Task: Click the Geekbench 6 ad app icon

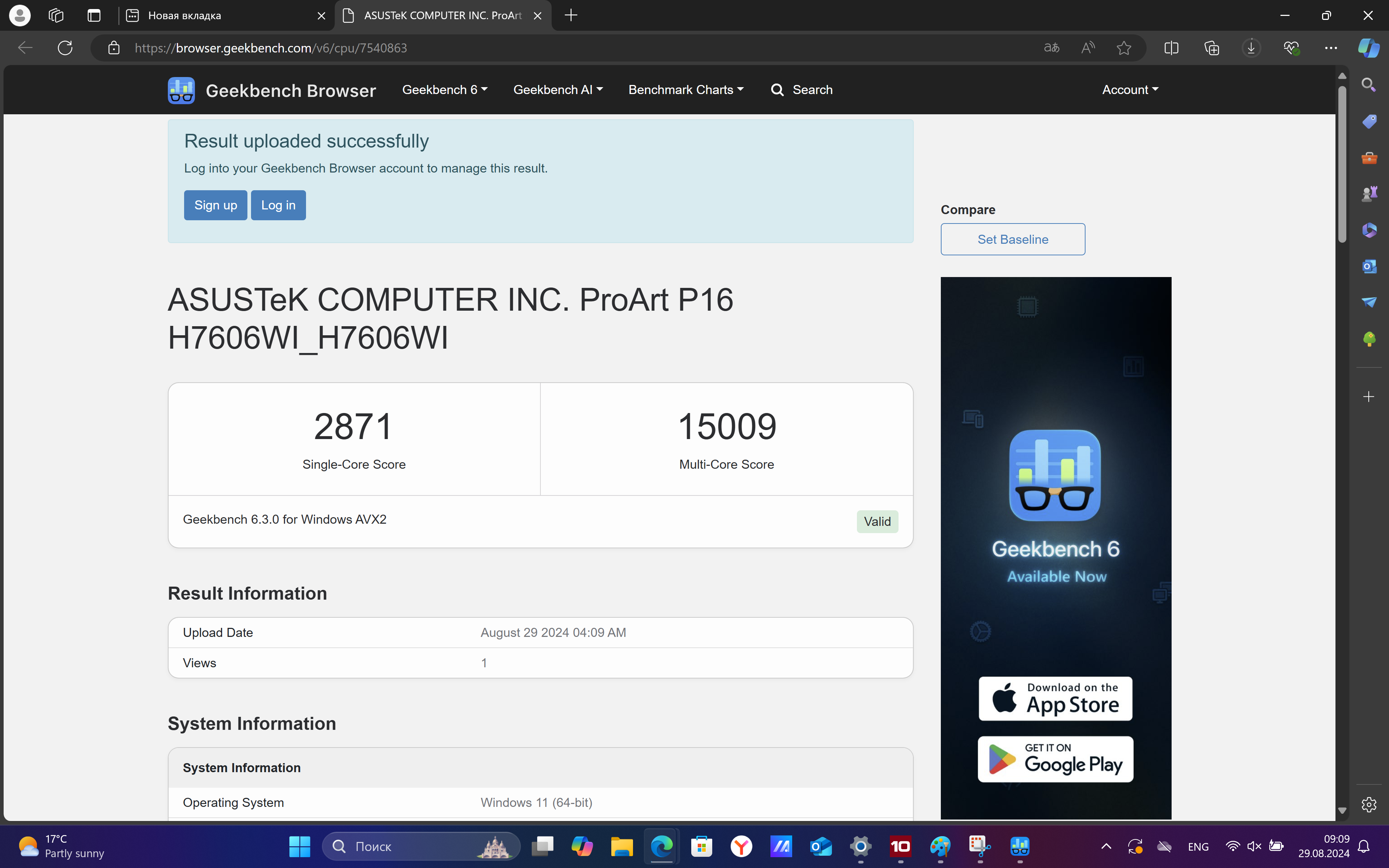Action: 1055,475
